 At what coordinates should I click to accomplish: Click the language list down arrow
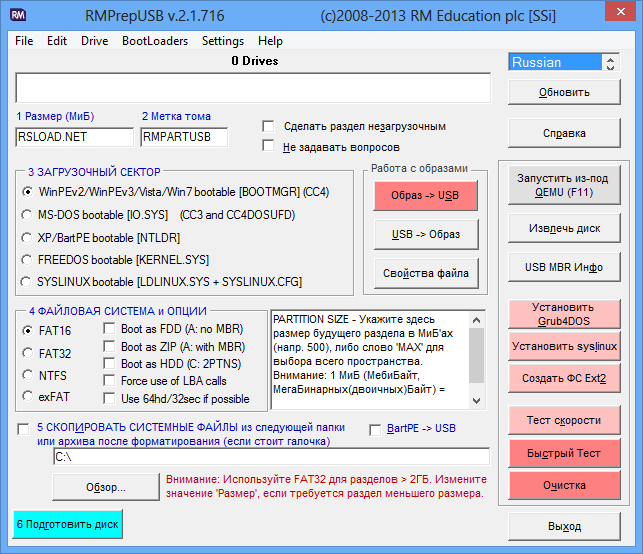pyautogui.click(x=611, y=66)
